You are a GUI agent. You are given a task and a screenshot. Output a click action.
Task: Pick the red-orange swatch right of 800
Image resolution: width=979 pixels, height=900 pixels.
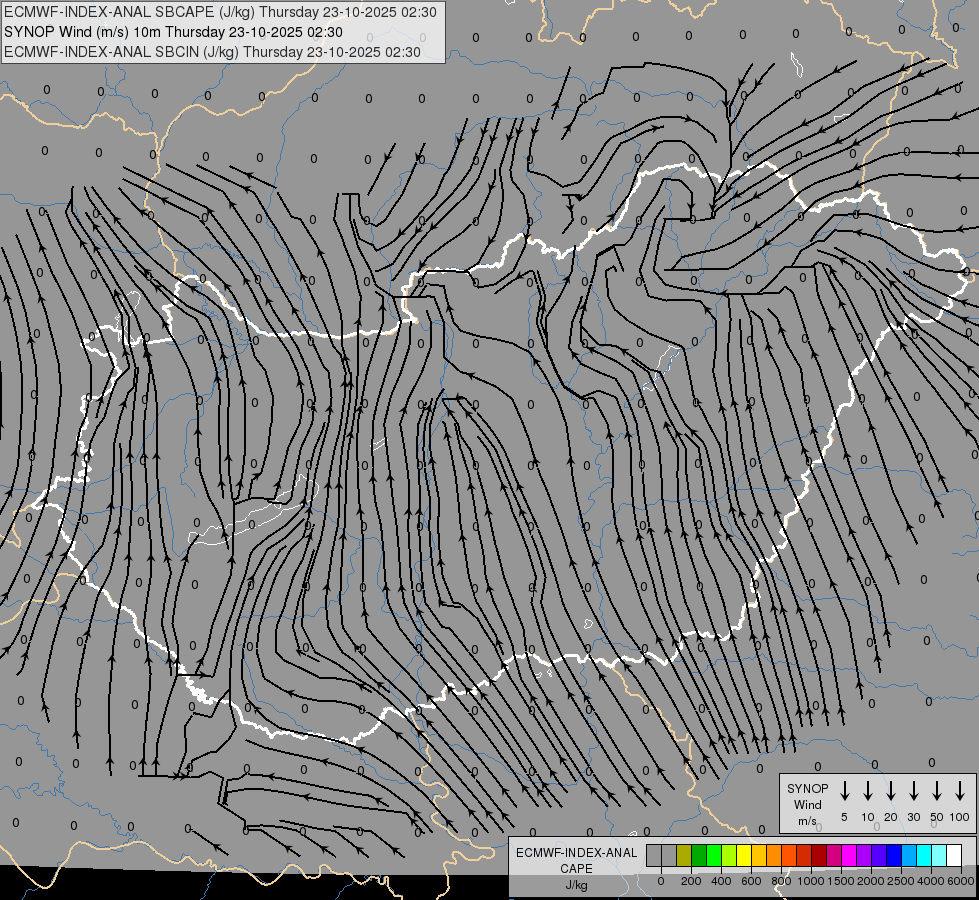coord(789,855)
